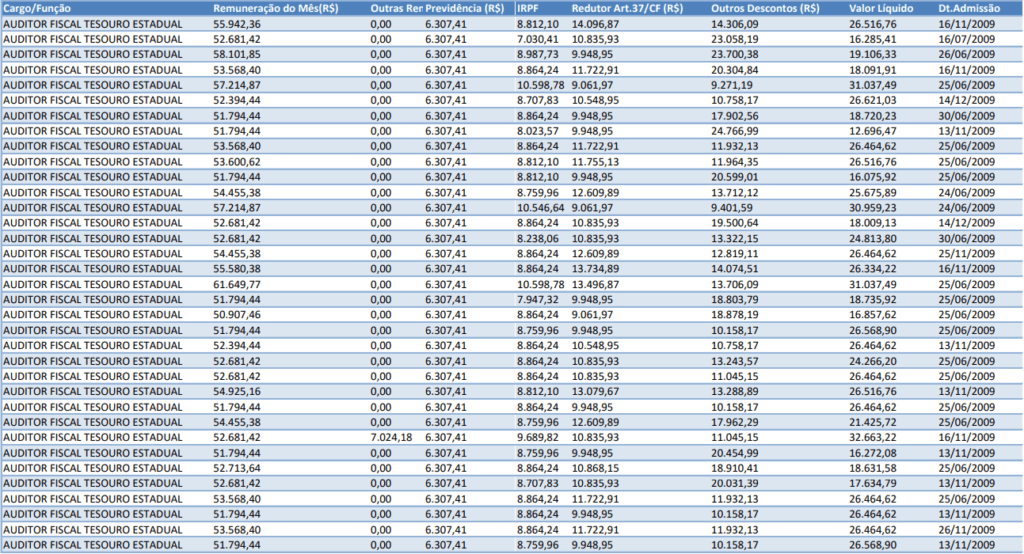Viewport: 1024px width, 554px height.
Task: Select the Outros Descontos value 9.271,19
Action: click(x=732, y=85)
